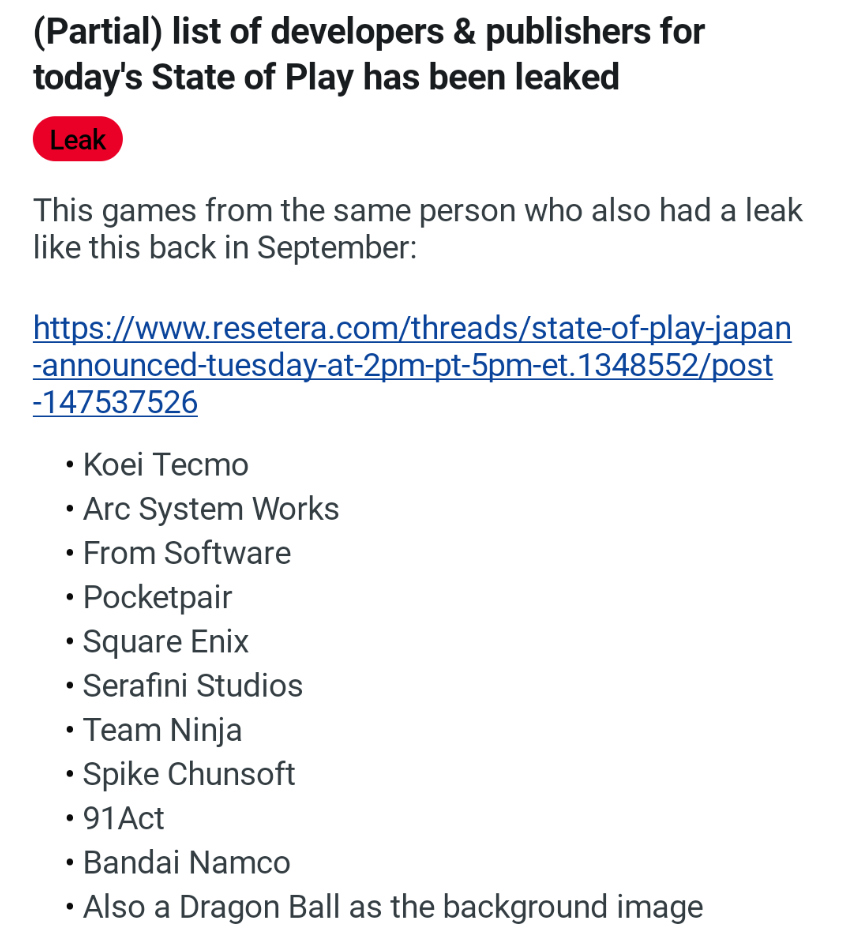
Task: Select the Pocketpair list entry
Action: tap(157, 597)
